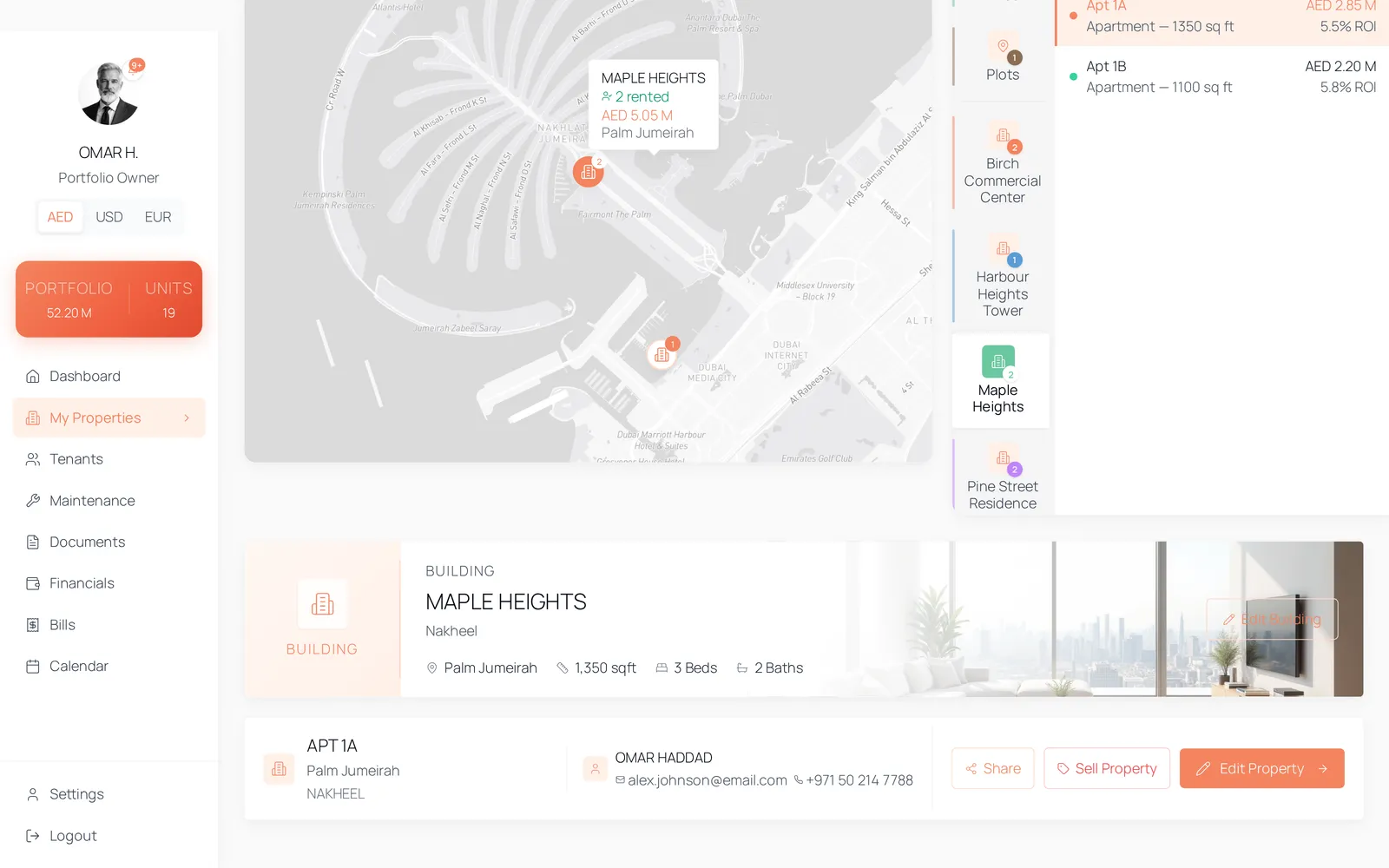Click the Calendar icon in the sidebar
1389x868 pixels.
point(33,667)
